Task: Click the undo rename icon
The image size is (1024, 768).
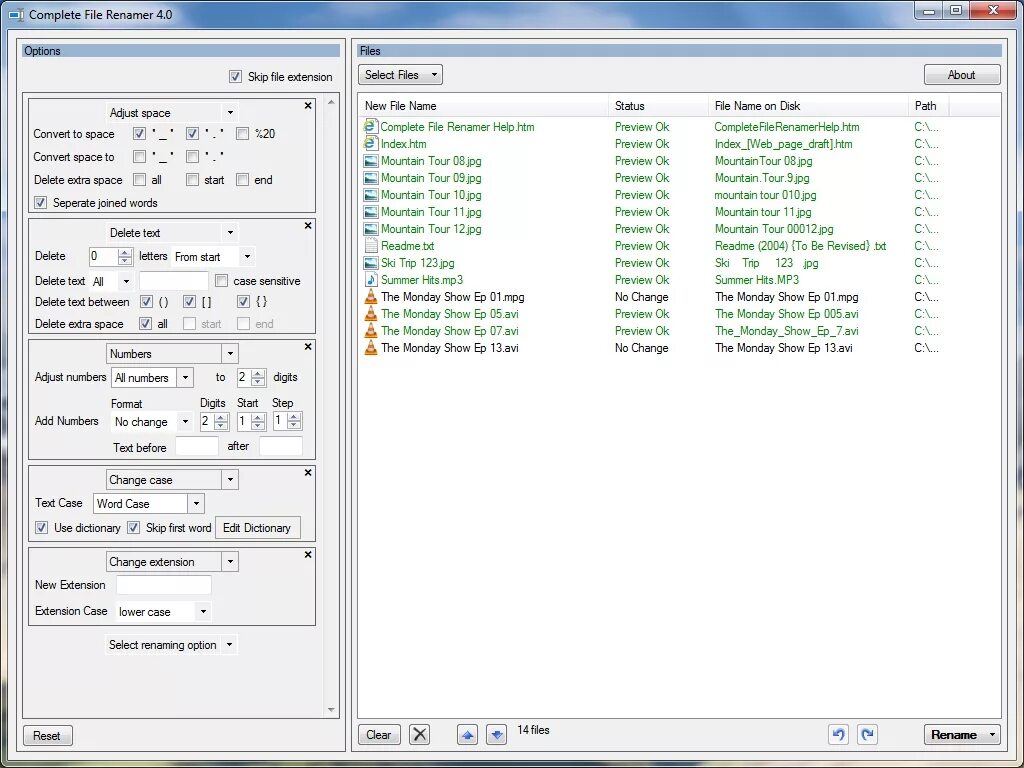Action: (x=839, y=735)
